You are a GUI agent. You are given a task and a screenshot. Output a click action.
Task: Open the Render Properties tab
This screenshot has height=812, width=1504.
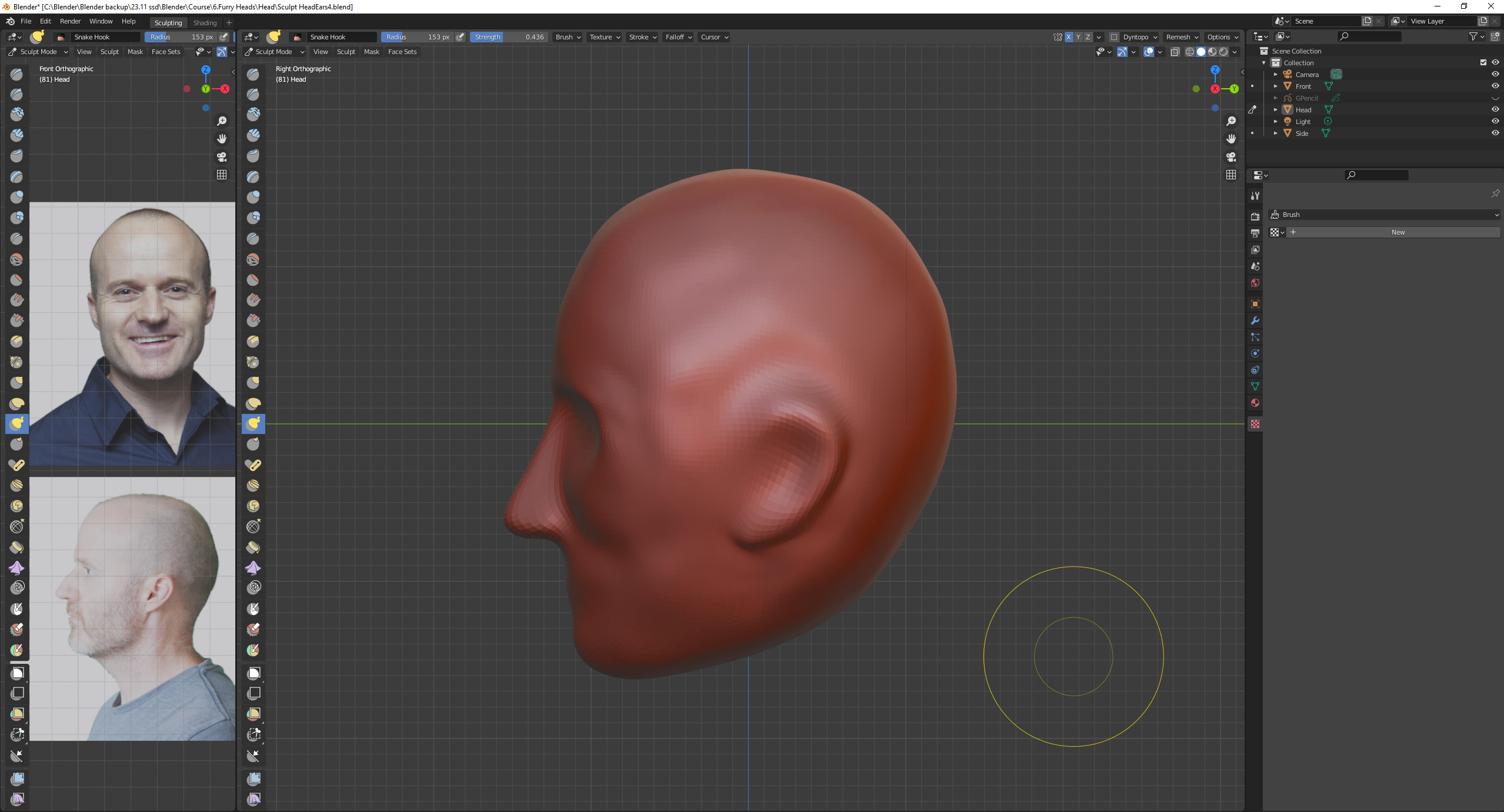[1255, 216]
